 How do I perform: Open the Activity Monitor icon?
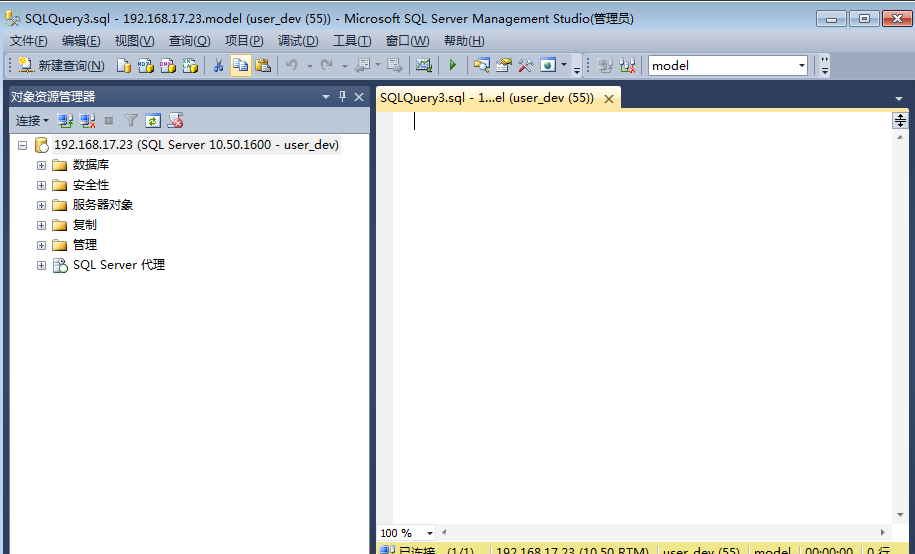point(424,65)
